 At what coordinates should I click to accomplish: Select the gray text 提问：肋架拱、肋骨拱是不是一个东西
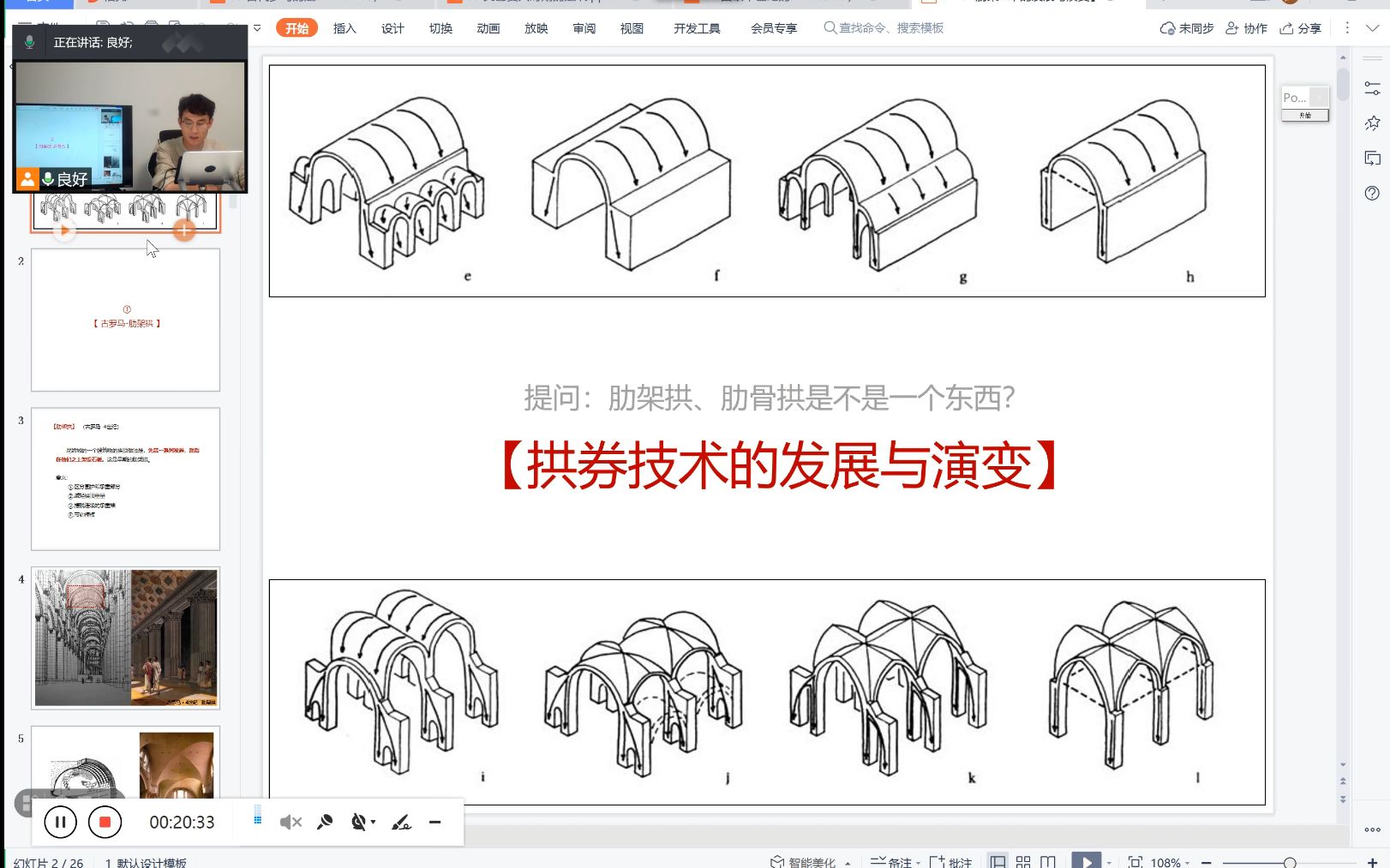770,398
